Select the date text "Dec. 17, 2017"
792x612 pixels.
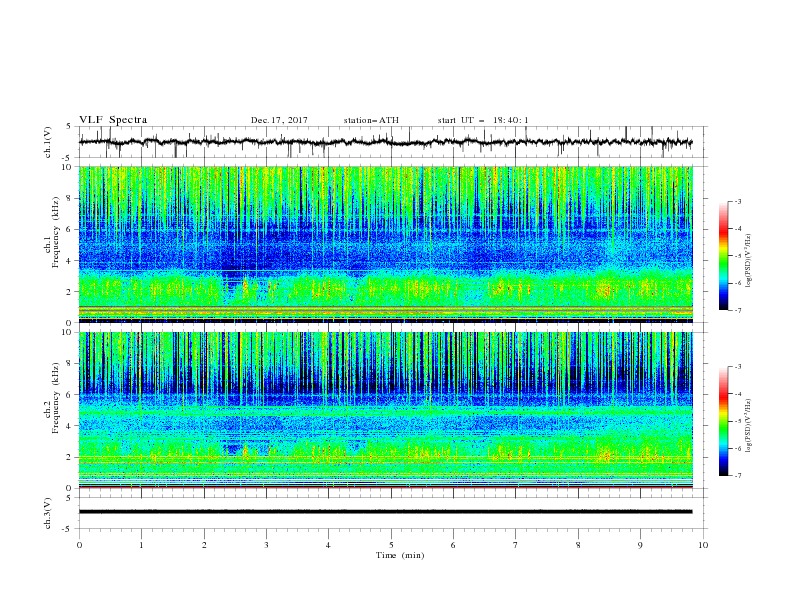tap(279, 120)
